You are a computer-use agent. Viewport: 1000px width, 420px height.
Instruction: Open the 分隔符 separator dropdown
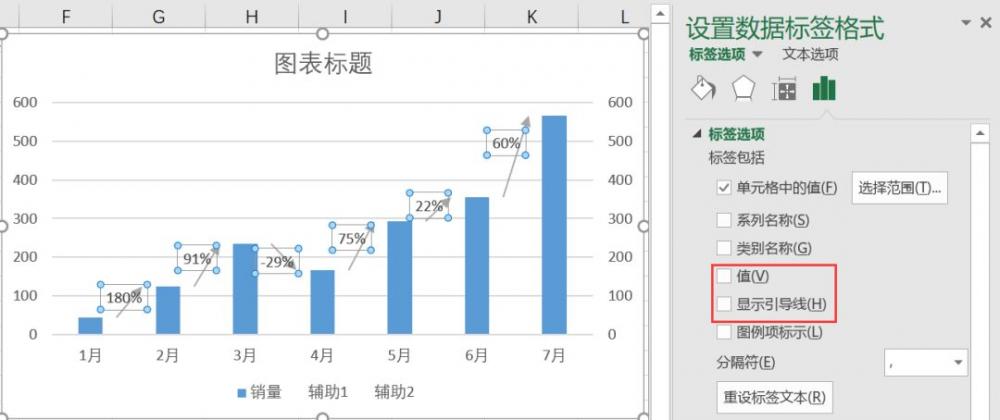926,363
